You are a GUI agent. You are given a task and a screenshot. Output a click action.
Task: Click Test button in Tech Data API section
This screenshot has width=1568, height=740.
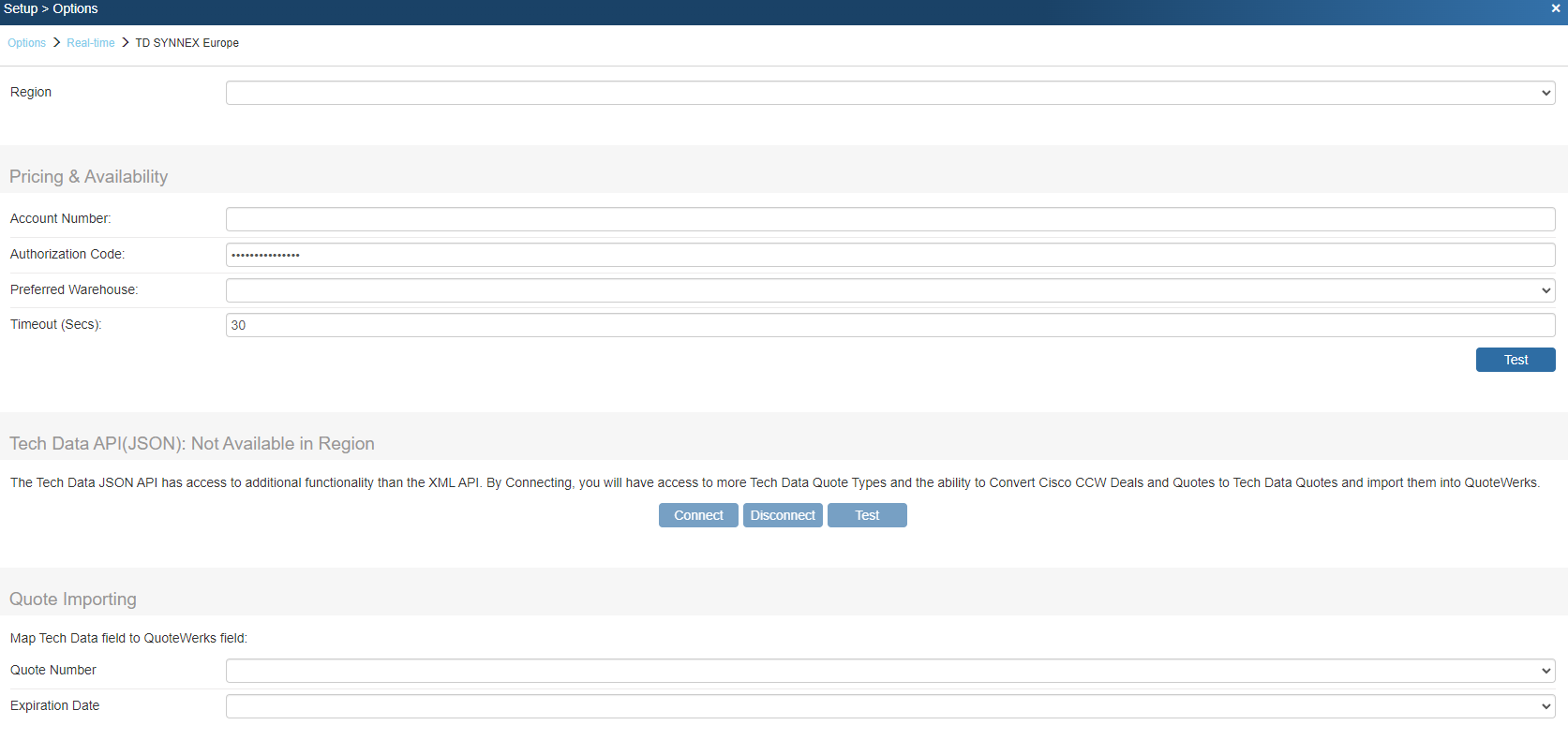867,515
